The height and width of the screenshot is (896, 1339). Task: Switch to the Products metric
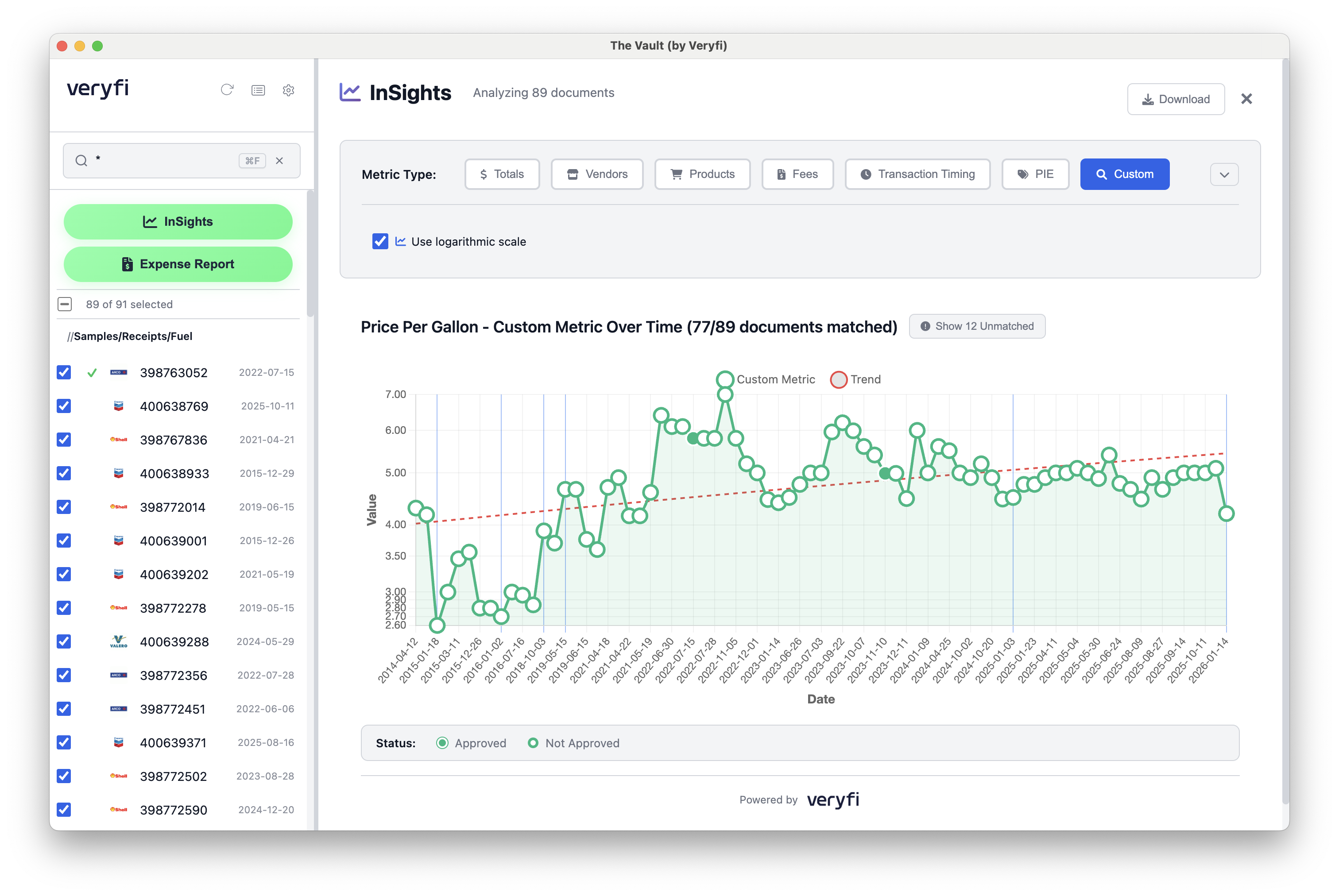(x=702, y=174)
